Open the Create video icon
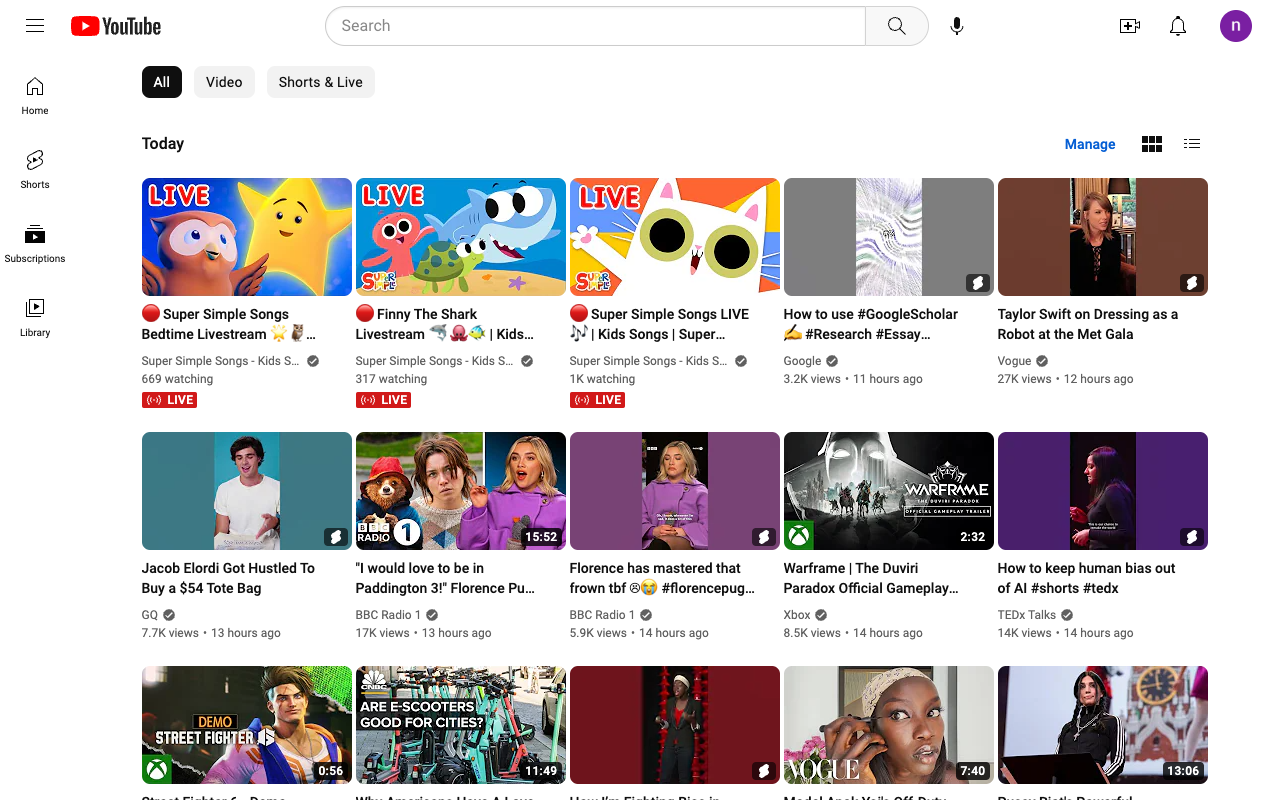The image size is (1280, 800). pyautogui.click(x=1130, y=26)
